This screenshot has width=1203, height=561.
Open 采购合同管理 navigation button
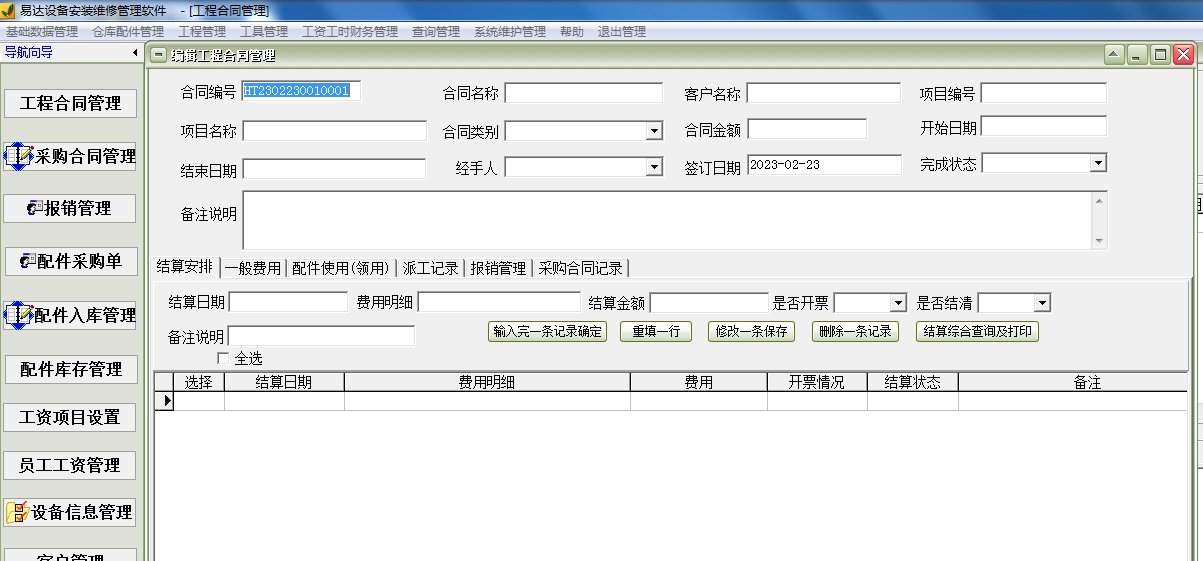pos(70,156)
